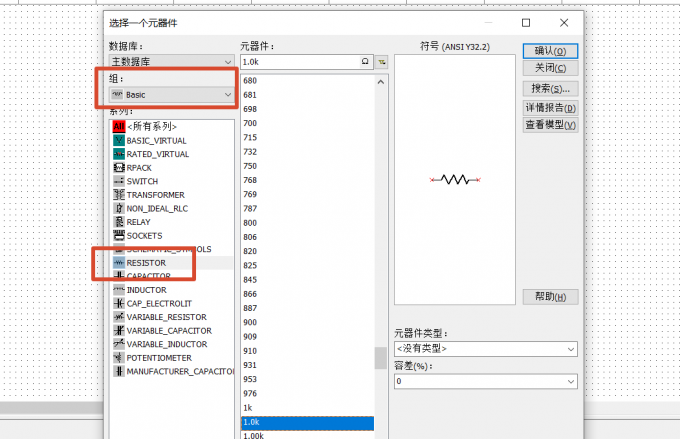Pick NON_IDEAL_RLC family icon
This screenshot has height=439, width=680.
pyautogui.click(x=119, y=208)
